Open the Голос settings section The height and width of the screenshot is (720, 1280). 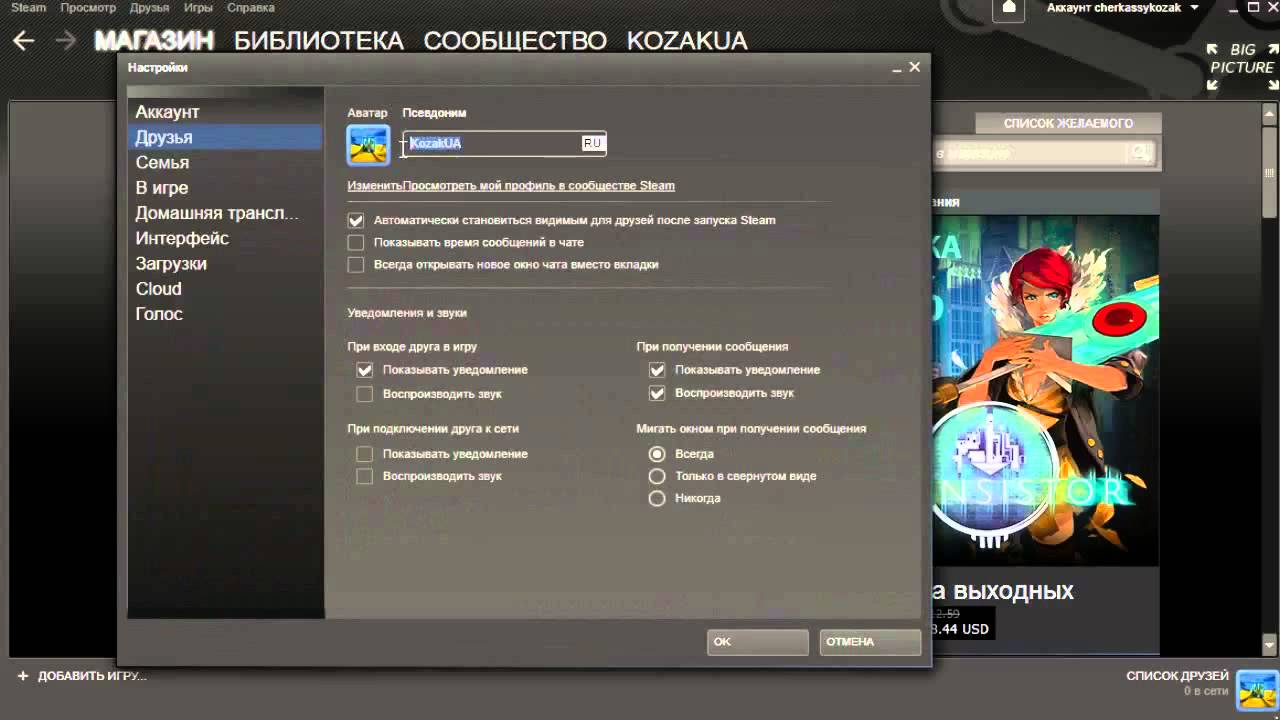(x=225, y=314)
